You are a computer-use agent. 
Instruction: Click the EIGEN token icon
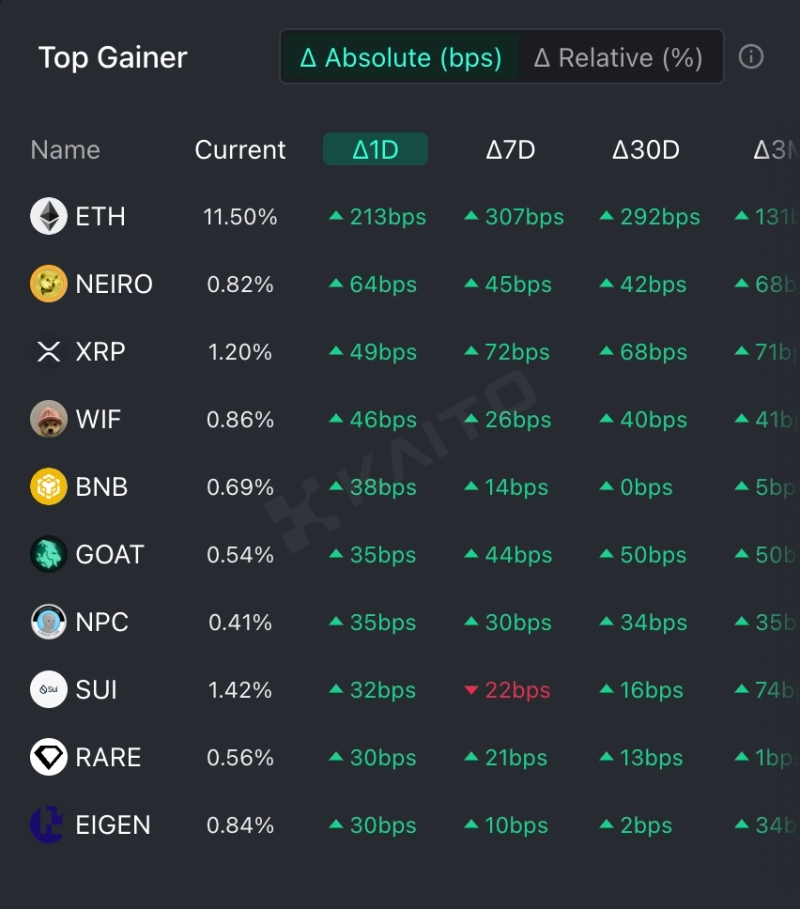pos(48,825)
